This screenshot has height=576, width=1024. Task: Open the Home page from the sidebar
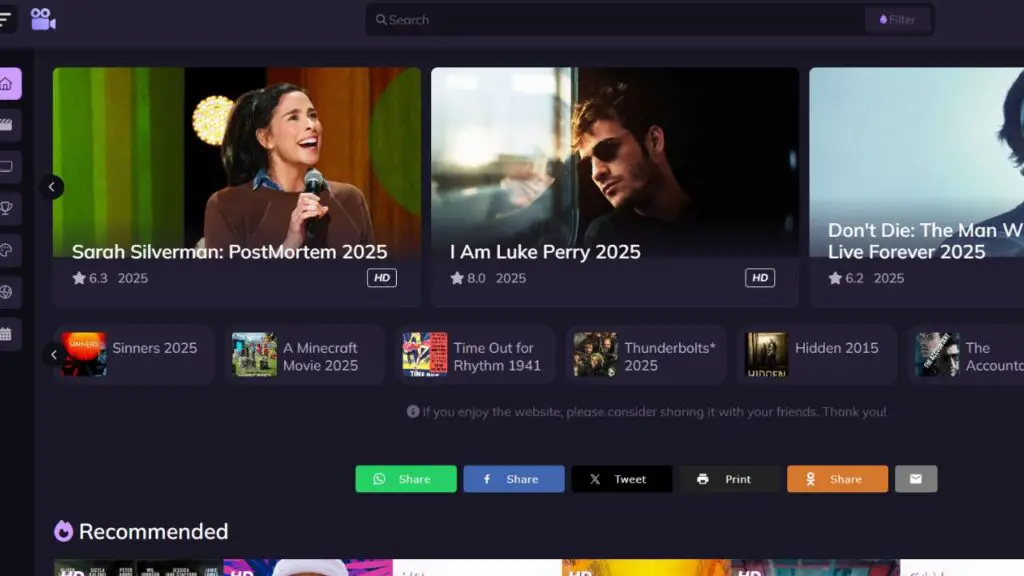click(8, 84)
